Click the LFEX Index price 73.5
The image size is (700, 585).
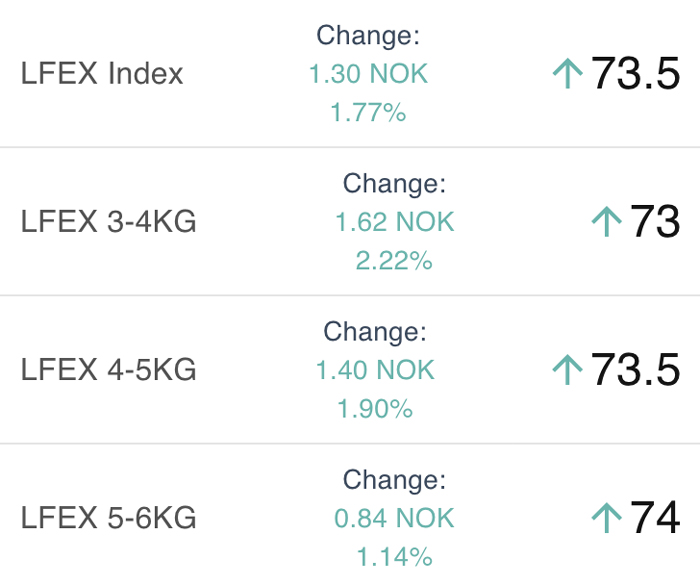point(635,74)
